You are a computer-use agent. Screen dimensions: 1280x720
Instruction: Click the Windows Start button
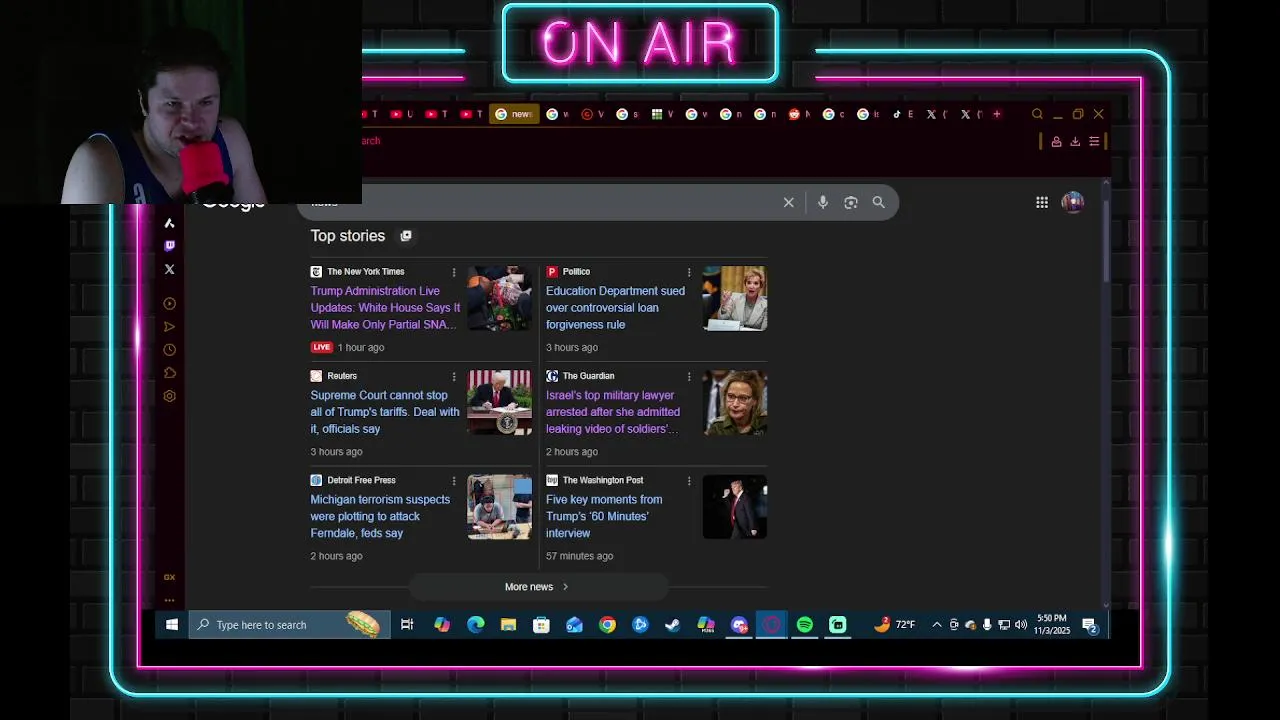click(x=172, y=625)
